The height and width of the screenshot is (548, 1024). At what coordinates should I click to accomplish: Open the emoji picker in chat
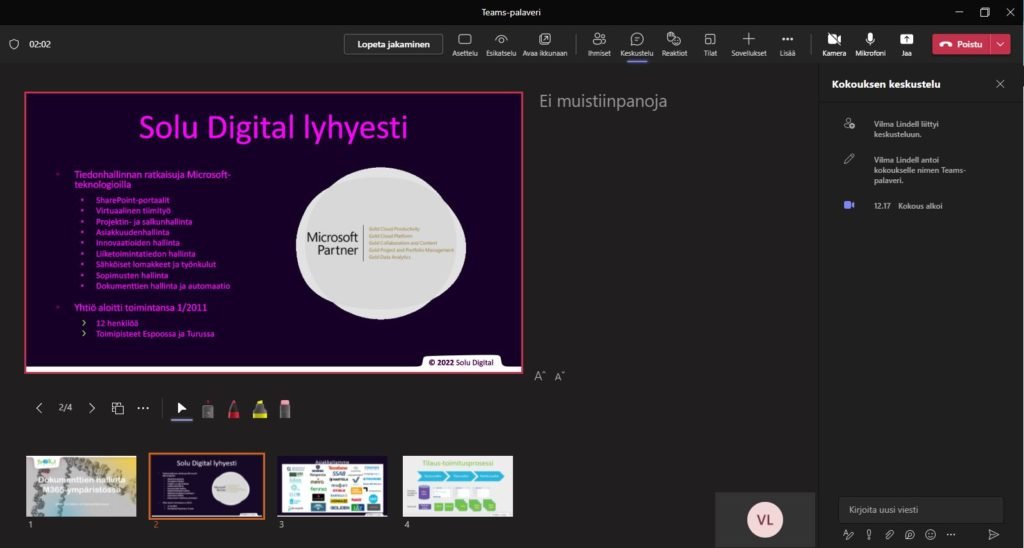pyautogui.click(x=930, y=535)
